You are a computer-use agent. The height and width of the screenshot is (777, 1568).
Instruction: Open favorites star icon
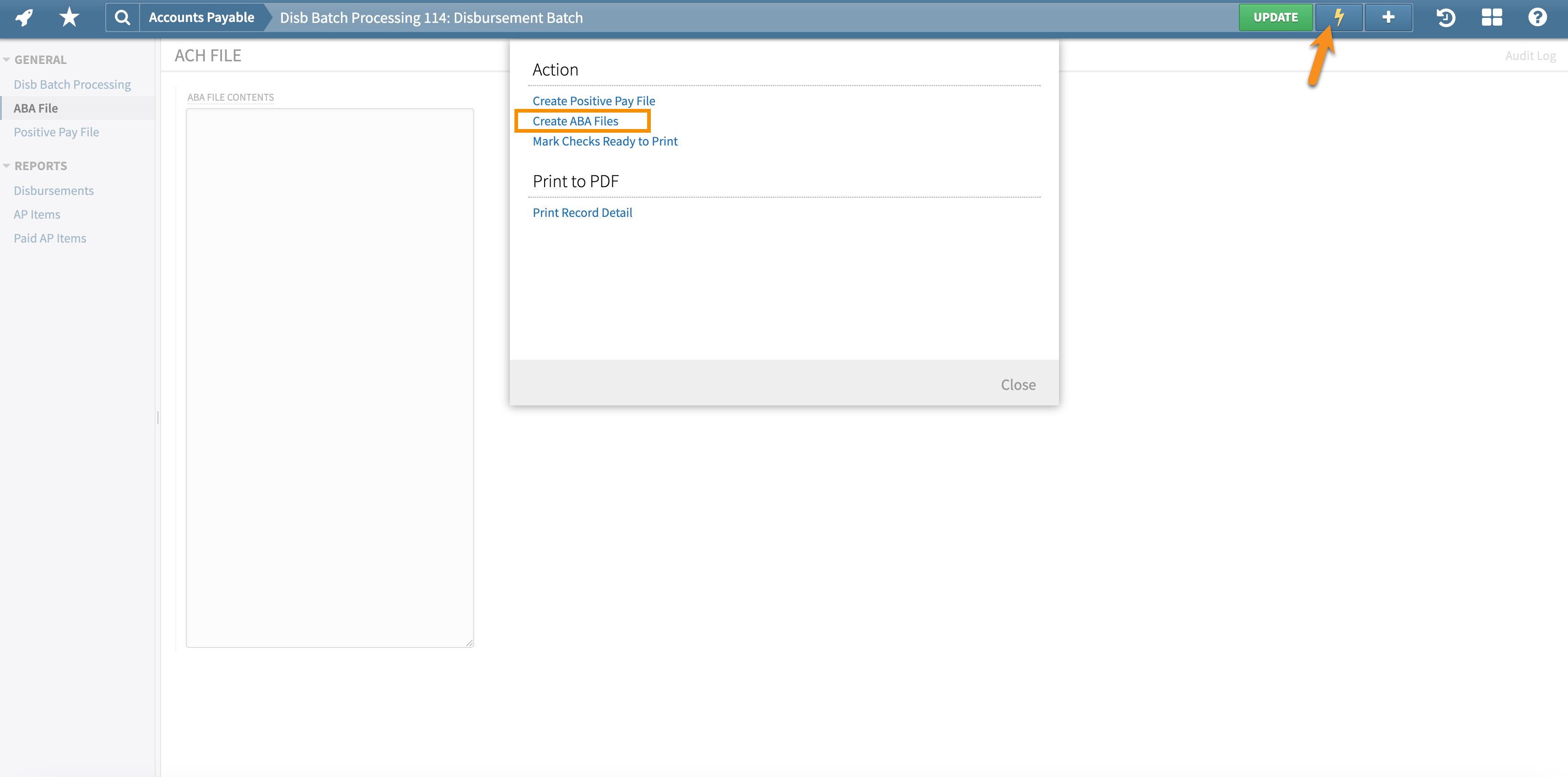click(x=69, y=17)
